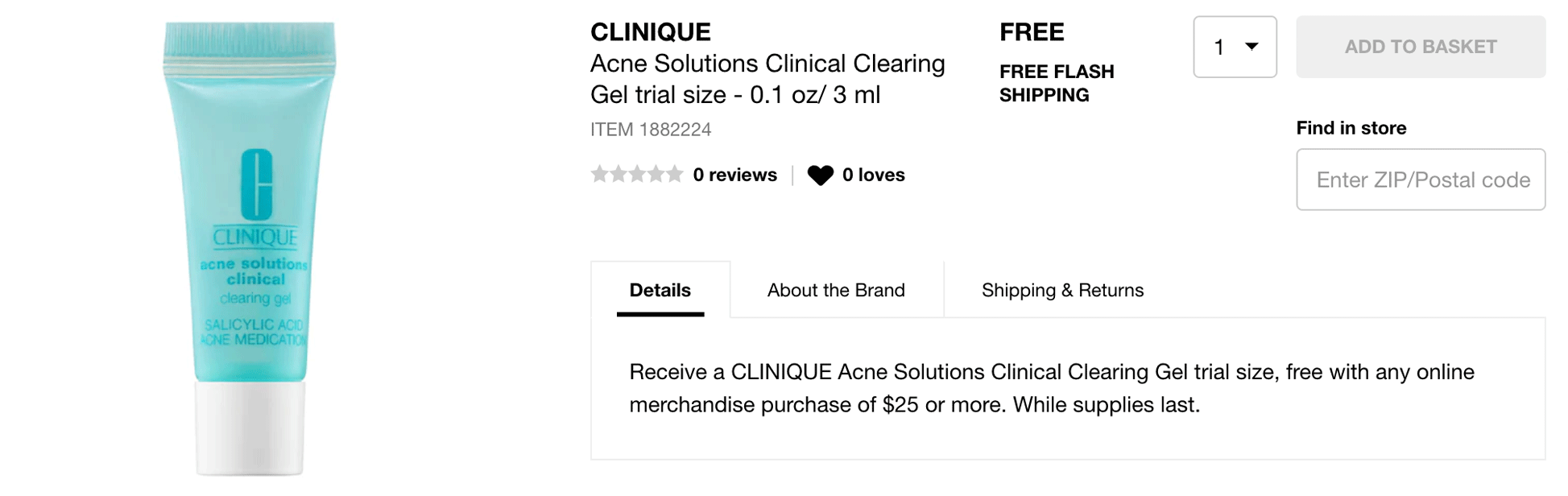This screenshot has width=1568, height=496.
Task: Click the CLINIQUE brand name heading
Action: coord(651,32)
